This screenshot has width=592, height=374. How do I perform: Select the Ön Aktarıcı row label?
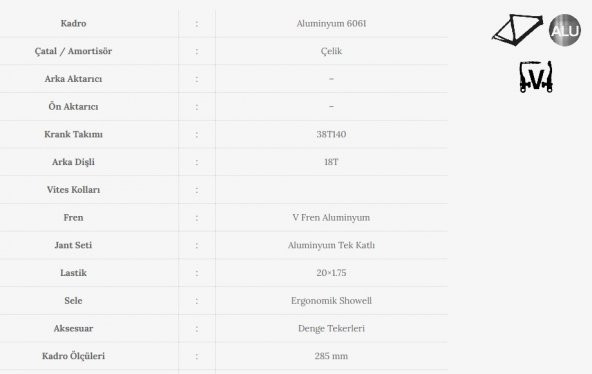(x=73, y=106)
